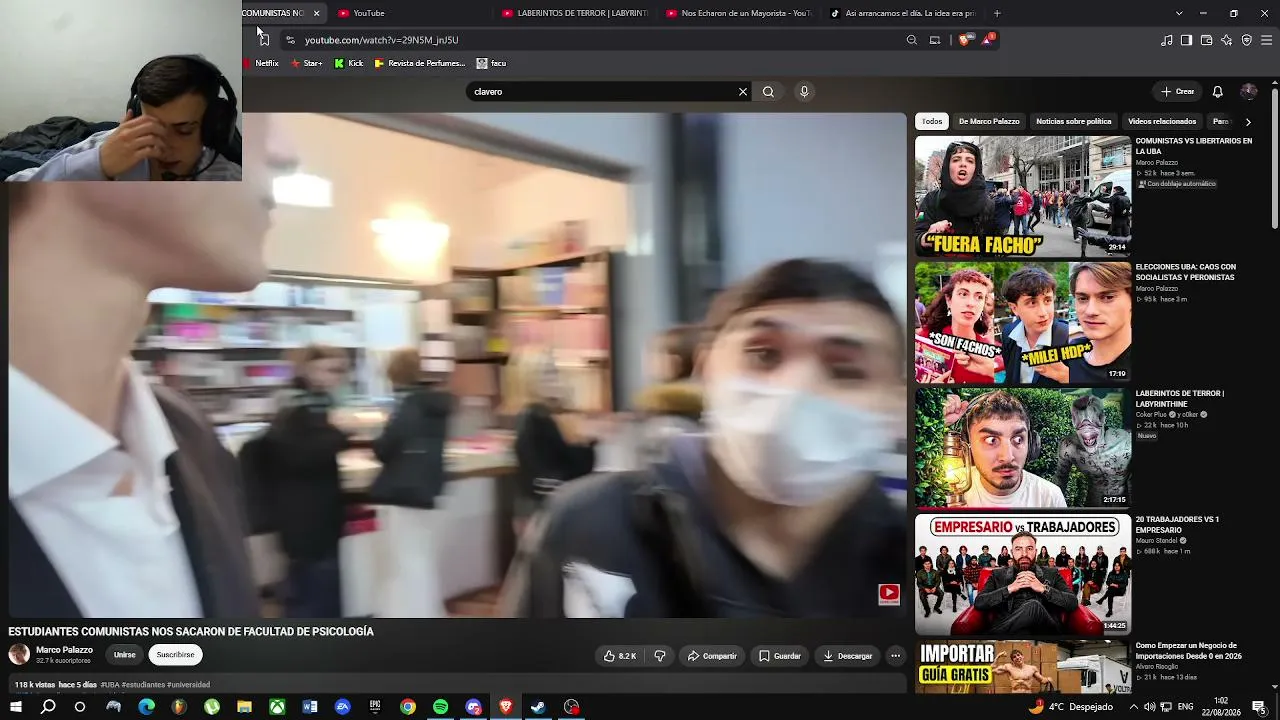Show more filter chips with right arrow
This screenshot has width=1280, height=720.
pos(1248,122)
